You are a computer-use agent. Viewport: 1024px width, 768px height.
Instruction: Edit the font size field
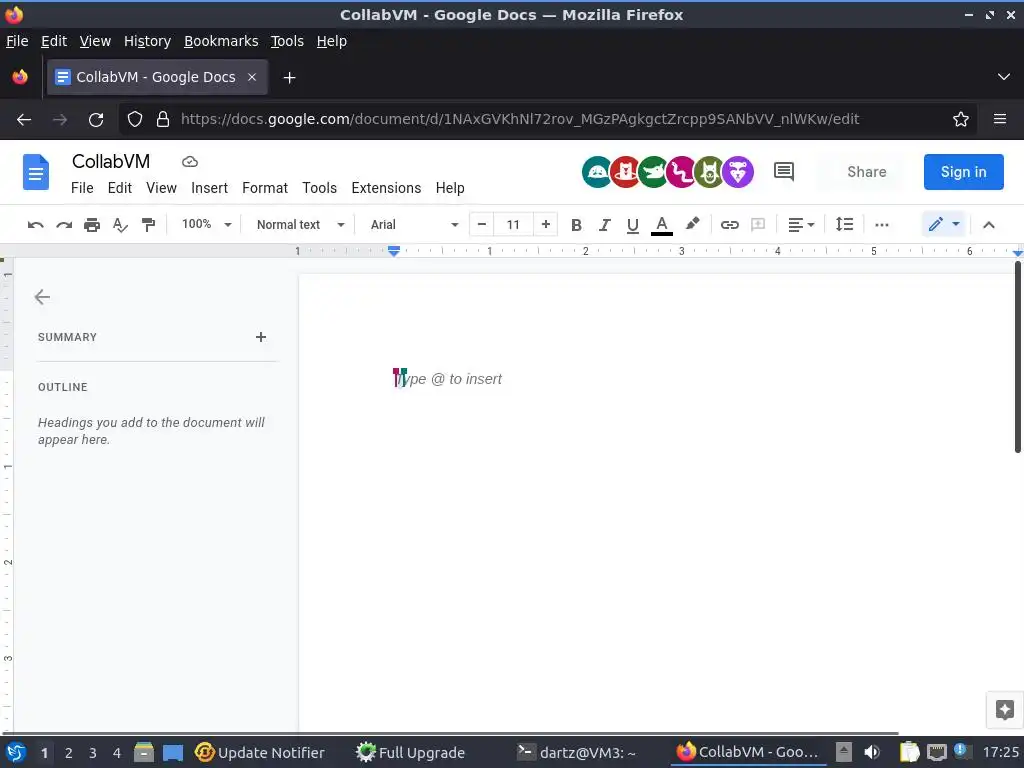pyautogui.click(x=513, y=225)
